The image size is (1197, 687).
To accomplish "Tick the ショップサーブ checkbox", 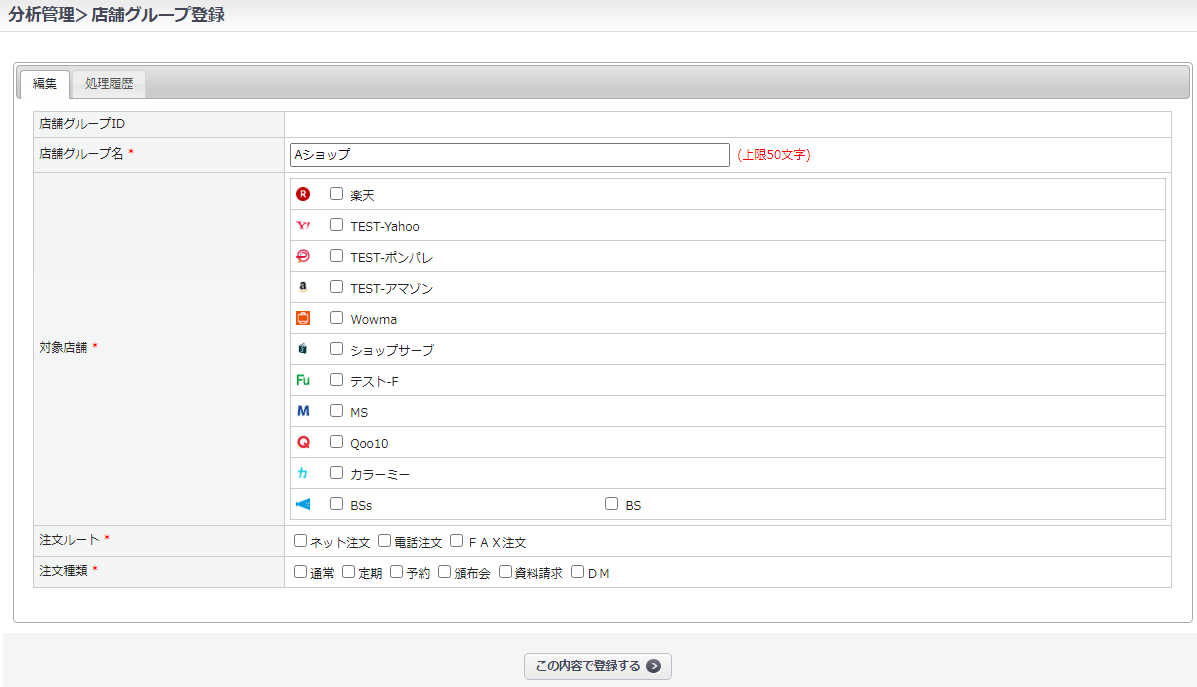I will pyautogui.click(x=337, y=349).
